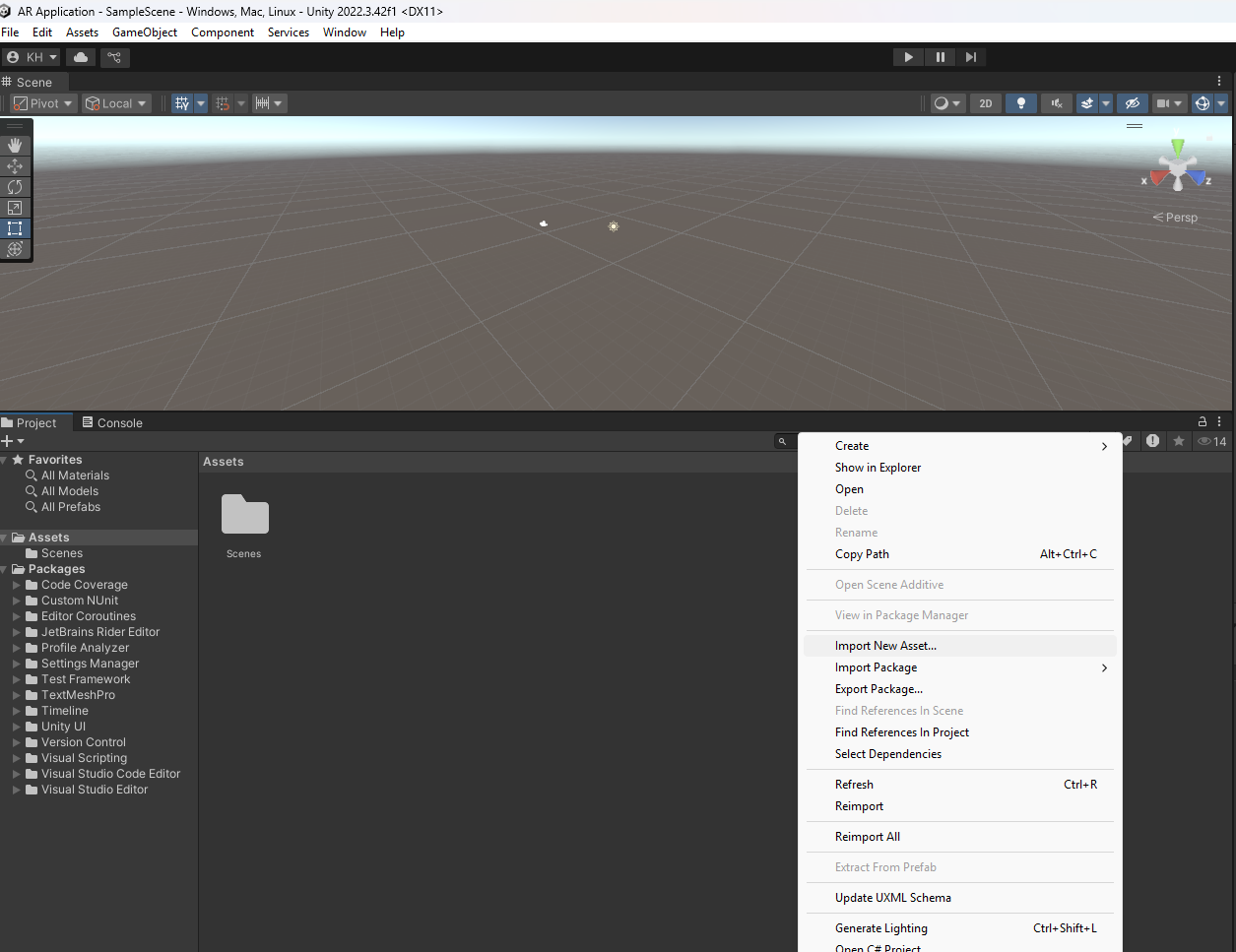Expand the Code Coverage package folder

[x=17, y=585]
